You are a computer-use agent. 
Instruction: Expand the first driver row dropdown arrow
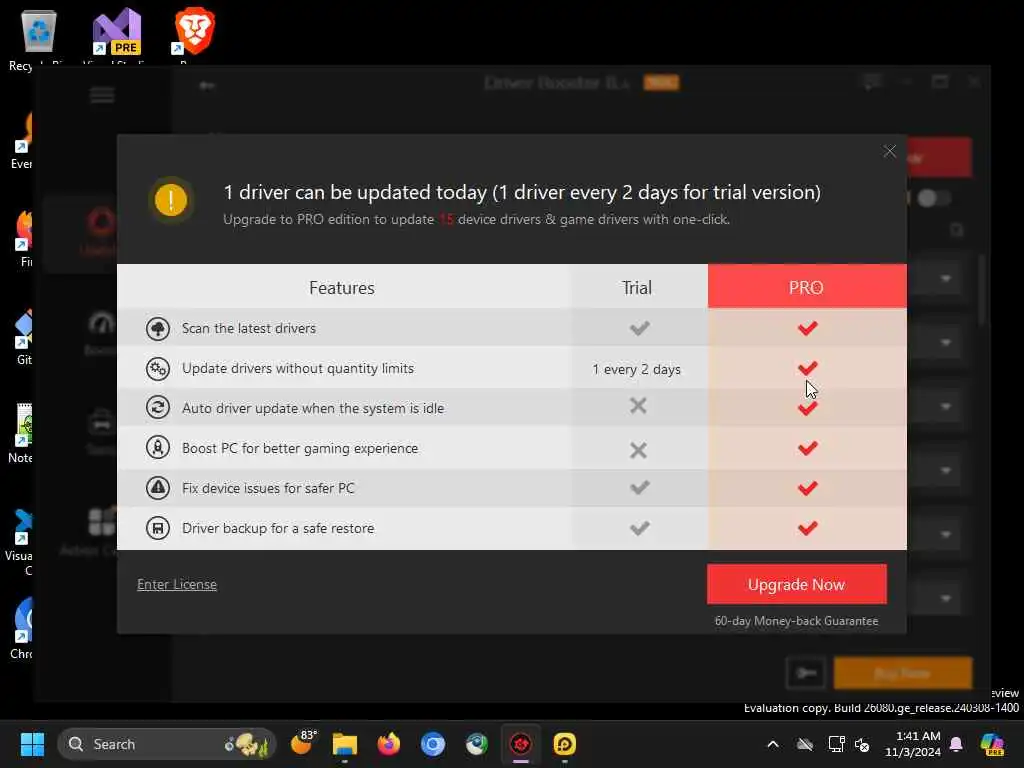[x=946, y=279]
